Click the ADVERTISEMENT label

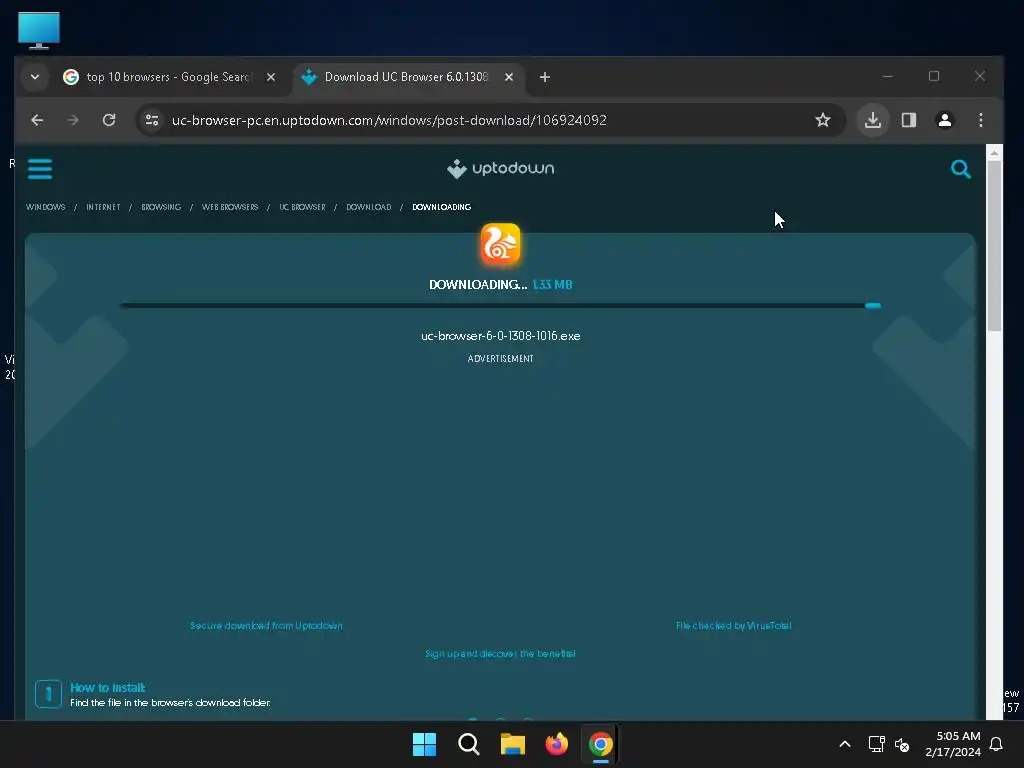click(500, 359)
